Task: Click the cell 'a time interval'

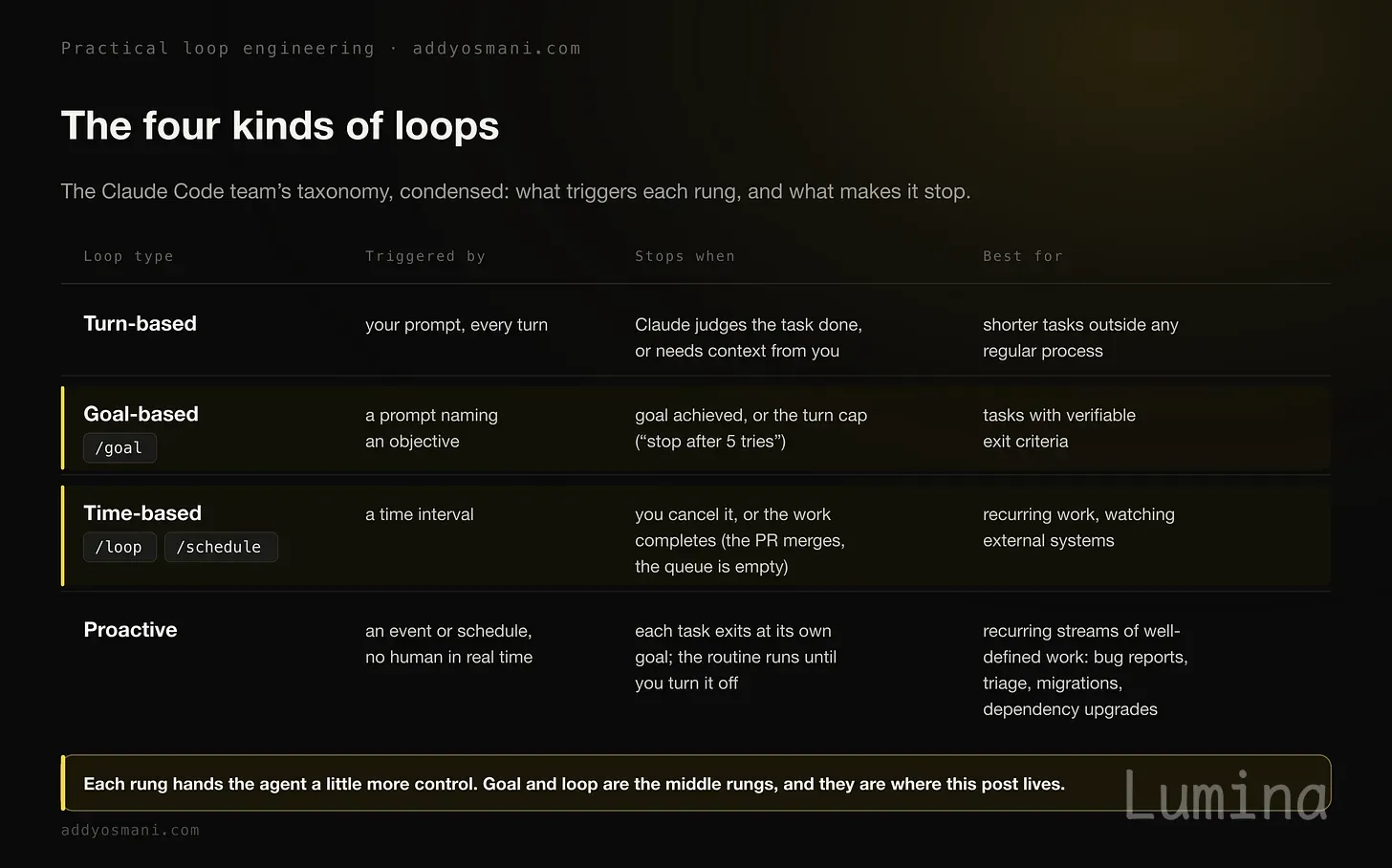Action: pyautogui.click(x=420, y=514)
